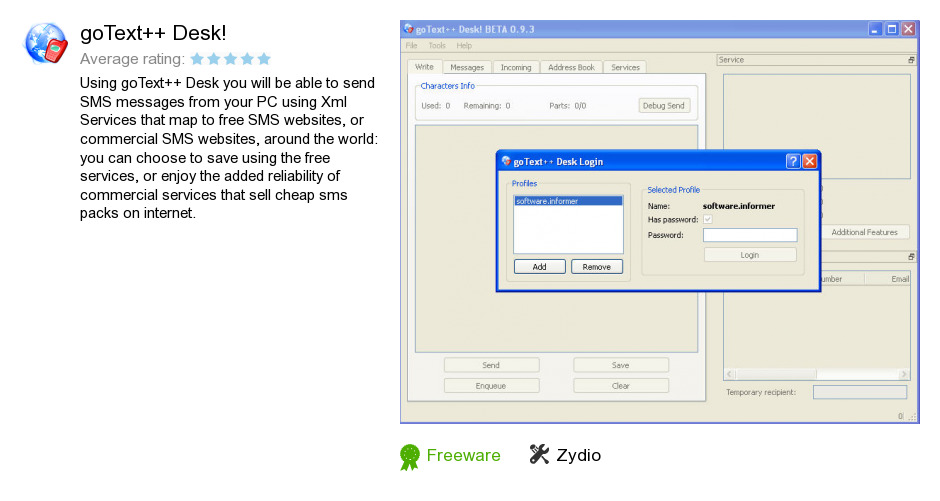
Task: Click the Send button
Action: click(x=491, y=365)
